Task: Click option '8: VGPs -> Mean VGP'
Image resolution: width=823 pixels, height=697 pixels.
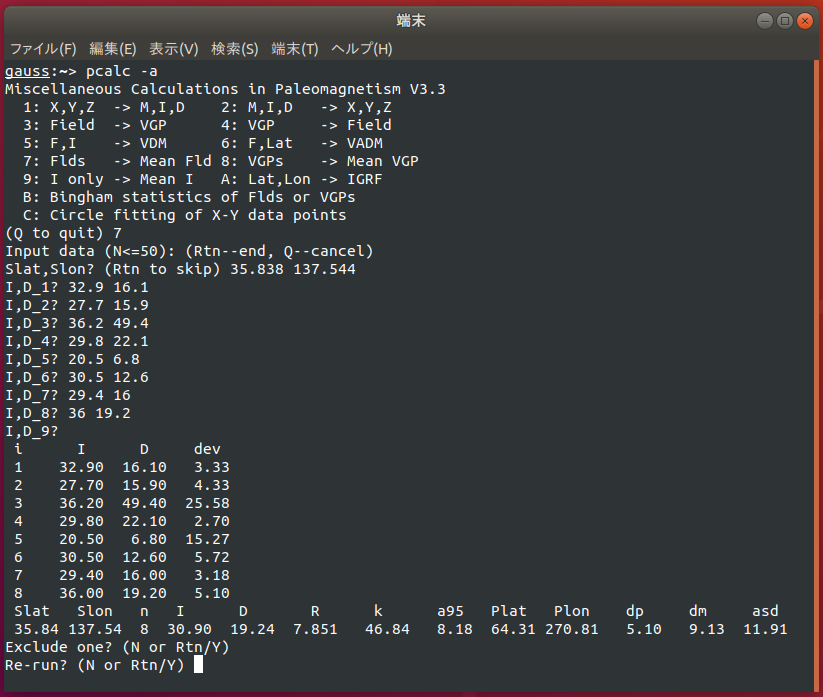Action: pyautogui.click(x=320, y=161)
